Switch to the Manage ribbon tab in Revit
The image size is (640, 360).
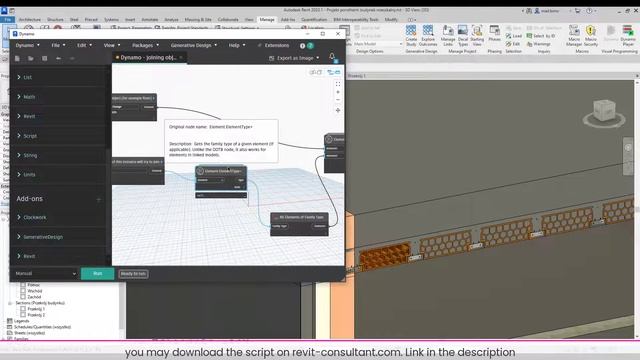(x=267, y=20)
